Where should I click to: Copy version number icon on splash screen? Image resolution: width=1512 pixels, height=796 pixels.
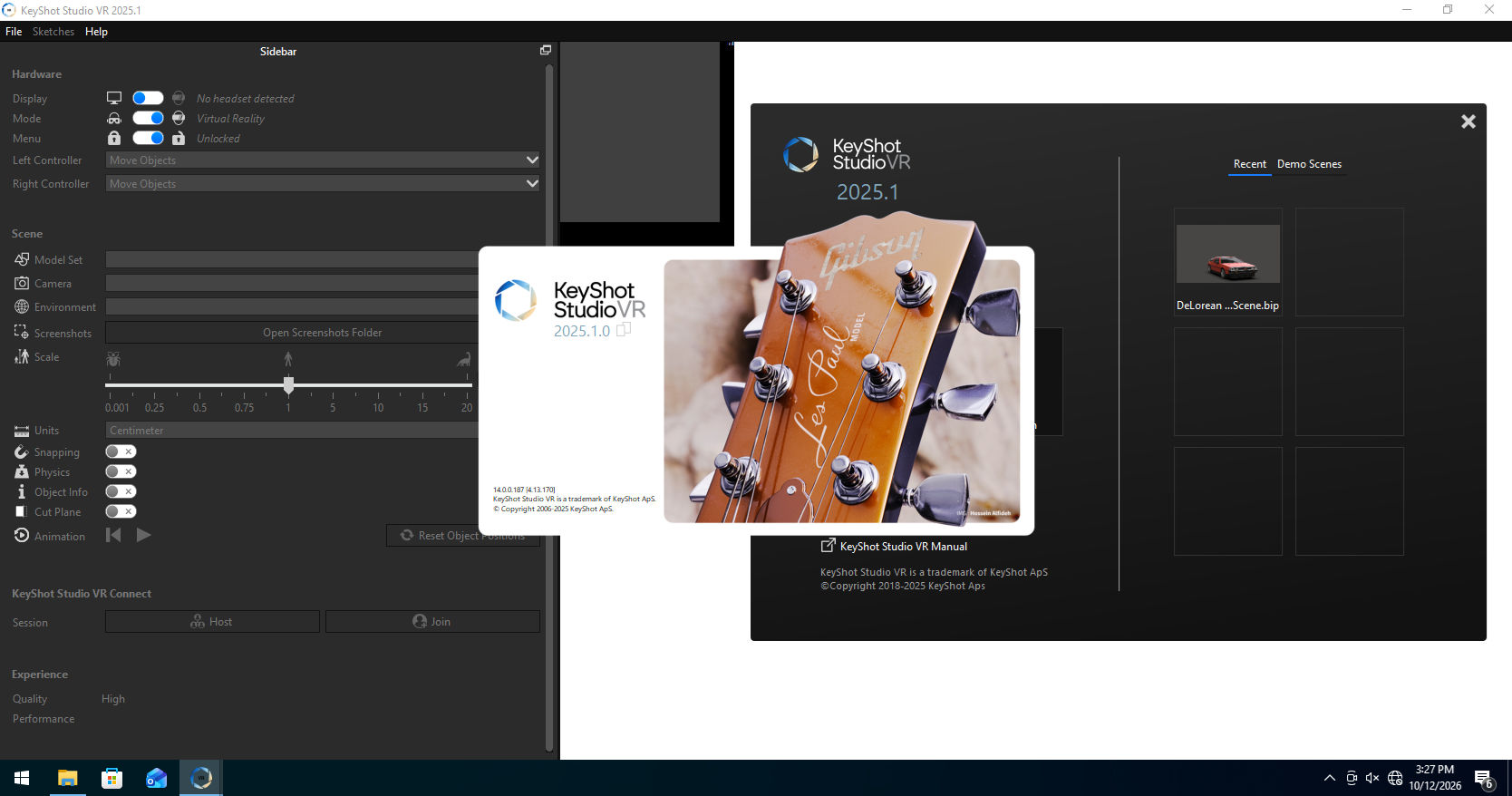[624, 330]
